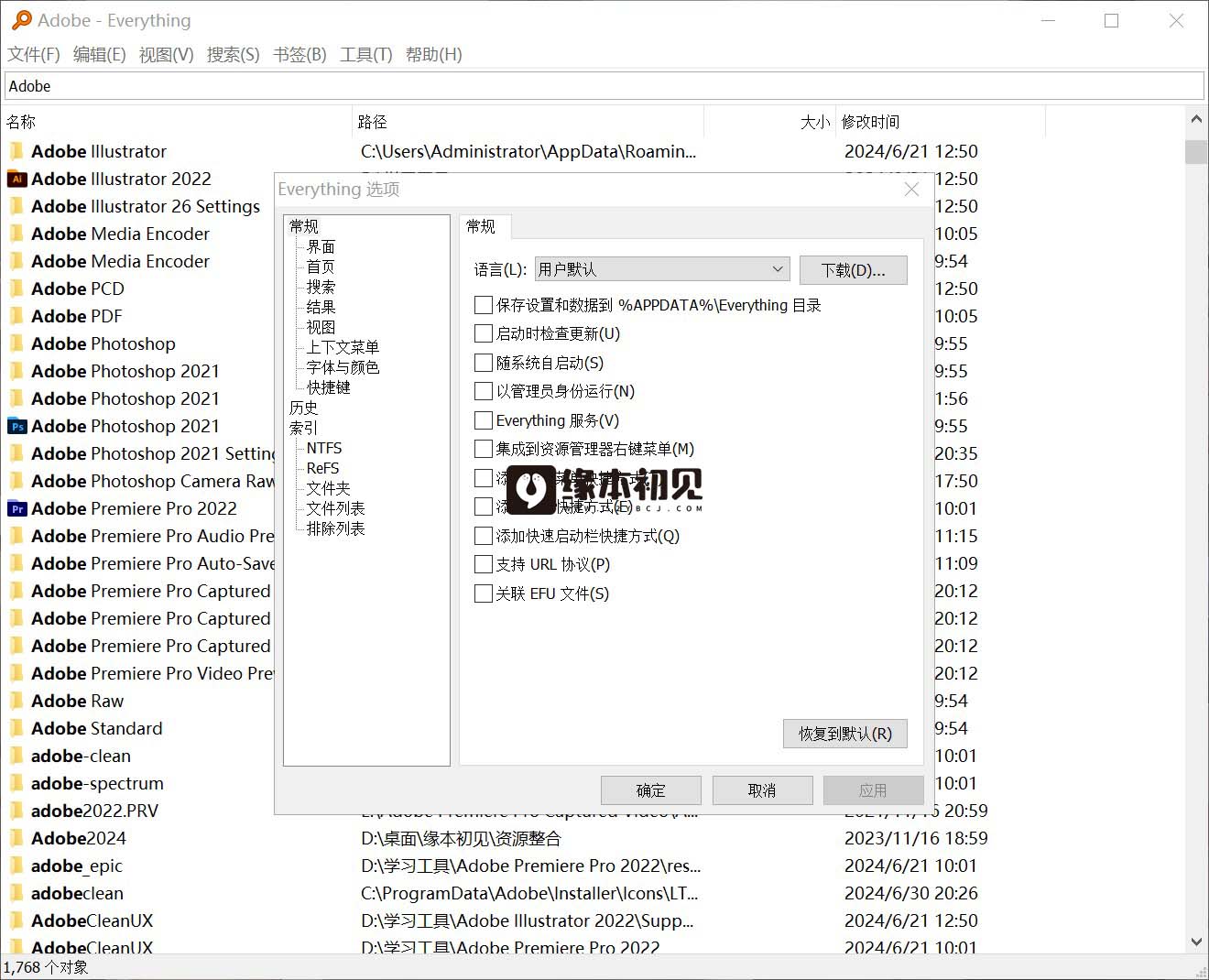Select 历史 in the options tree

pyautogui.click(x=304, y=408)
